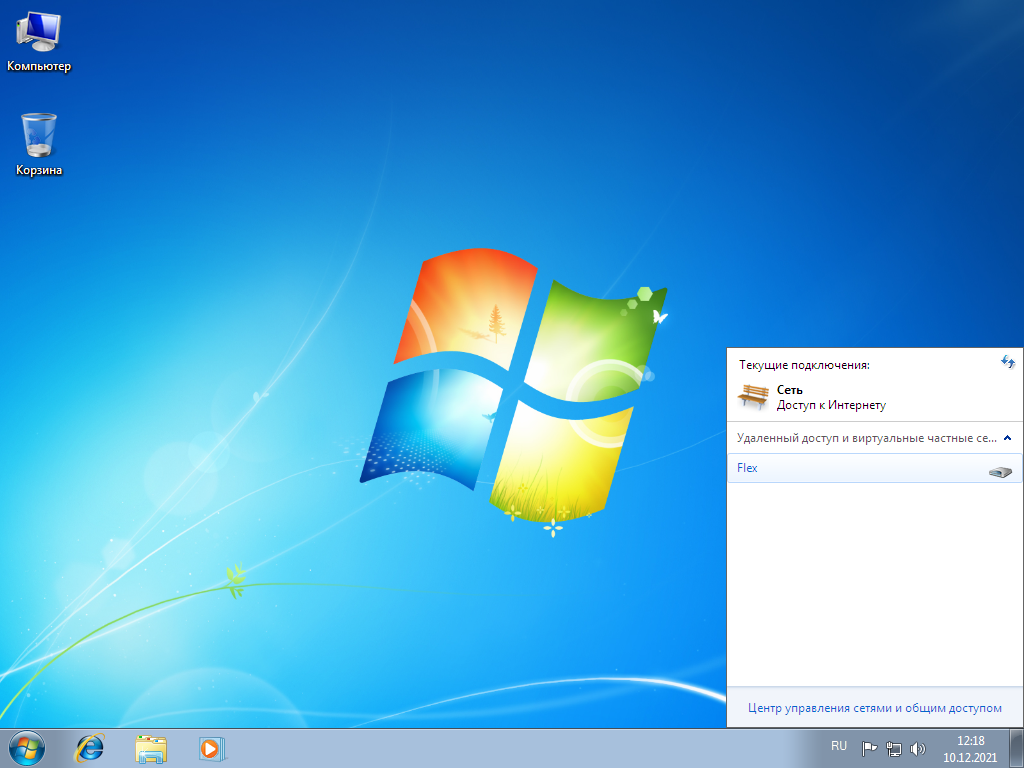Launch Windows Media Player from taskbar
1024x768 pixels.
pos(212,748)
